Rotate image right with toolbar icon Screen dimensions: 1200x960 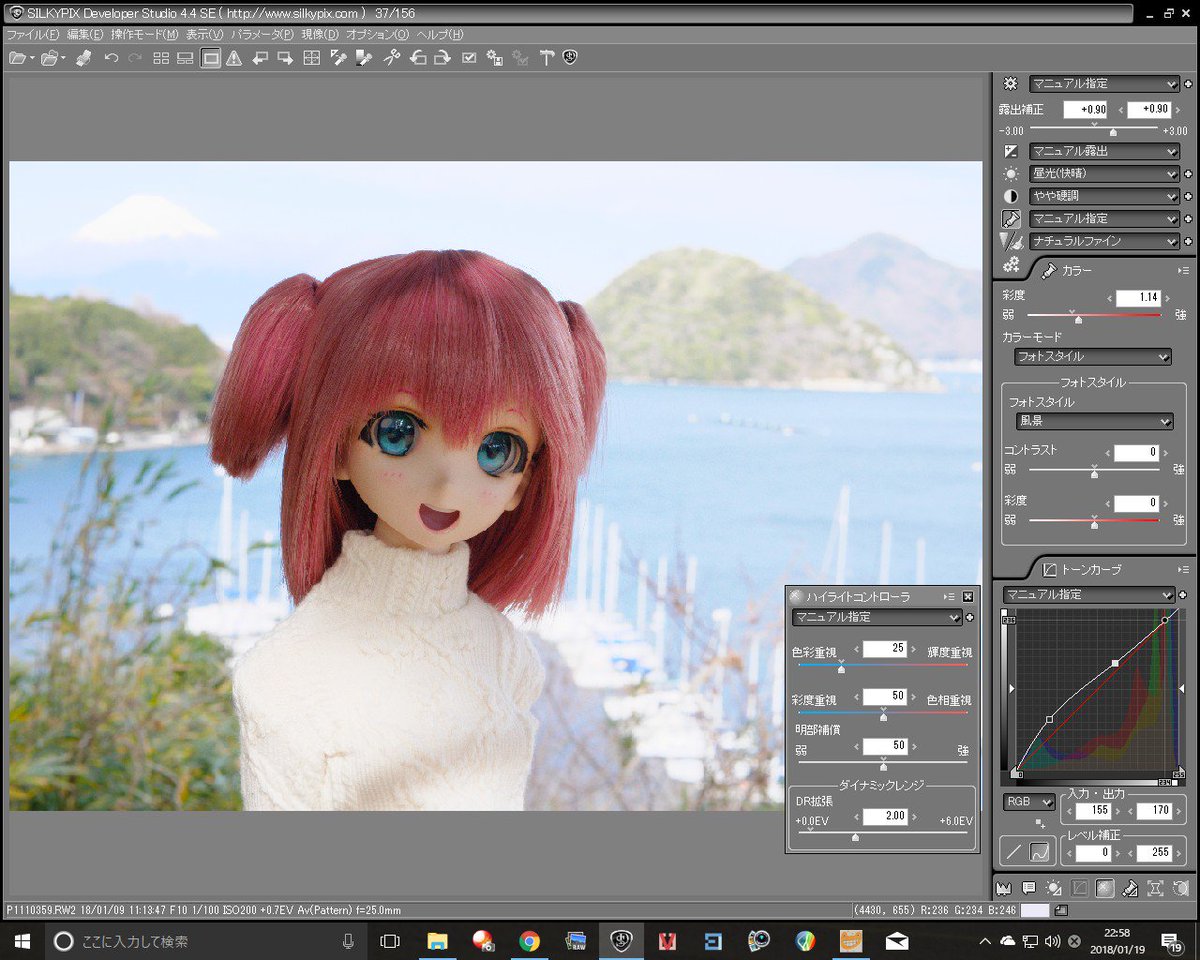pos(442,59)
